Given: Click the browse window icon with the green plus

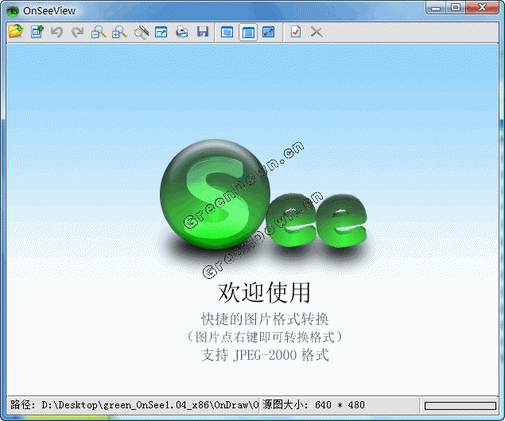Looking at the screenshot, I should [37, 32].
